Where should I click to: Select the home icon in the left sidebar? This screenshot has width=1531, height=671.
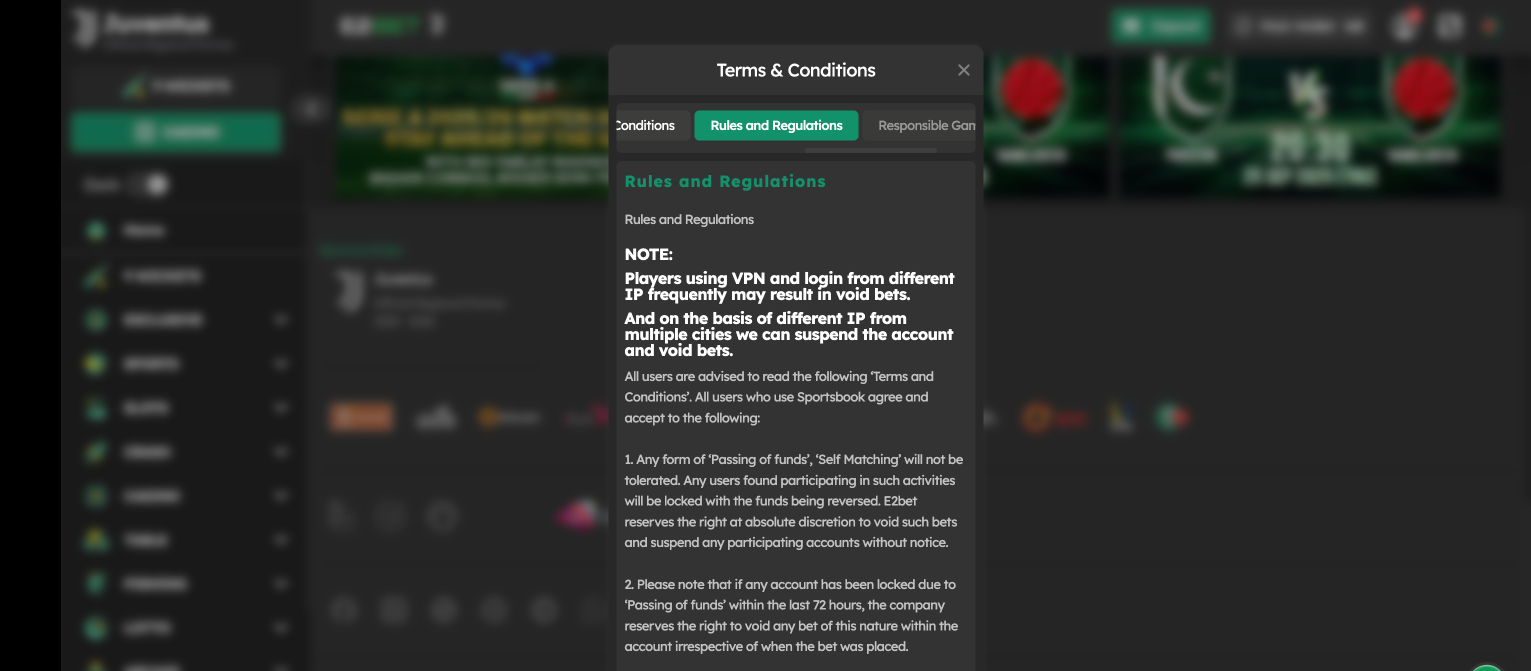pyautogui.click(x=94, y=229)
